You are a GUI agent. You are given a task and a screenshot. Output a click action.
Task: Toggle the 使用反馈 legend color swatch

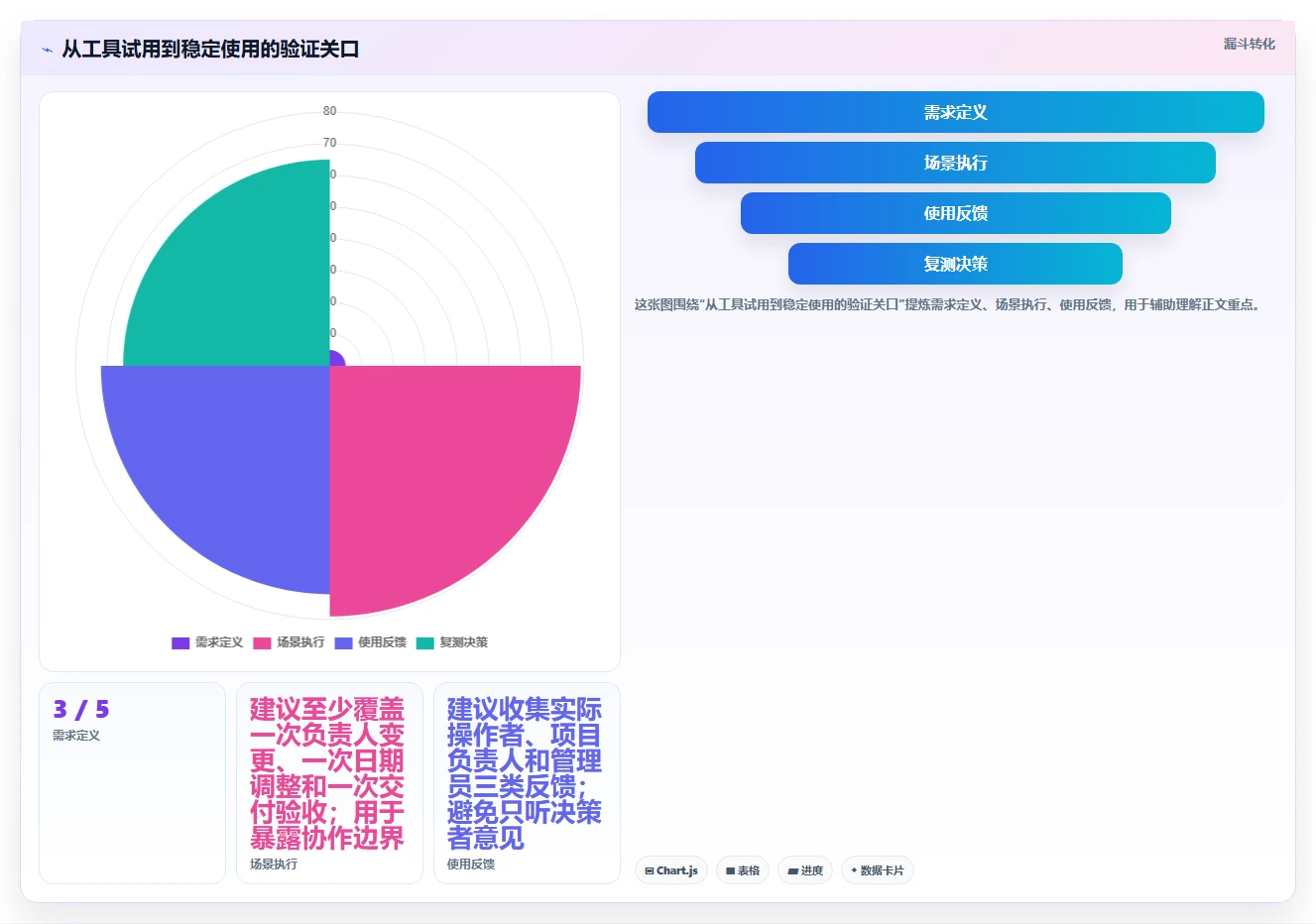(x=343, y=642)
